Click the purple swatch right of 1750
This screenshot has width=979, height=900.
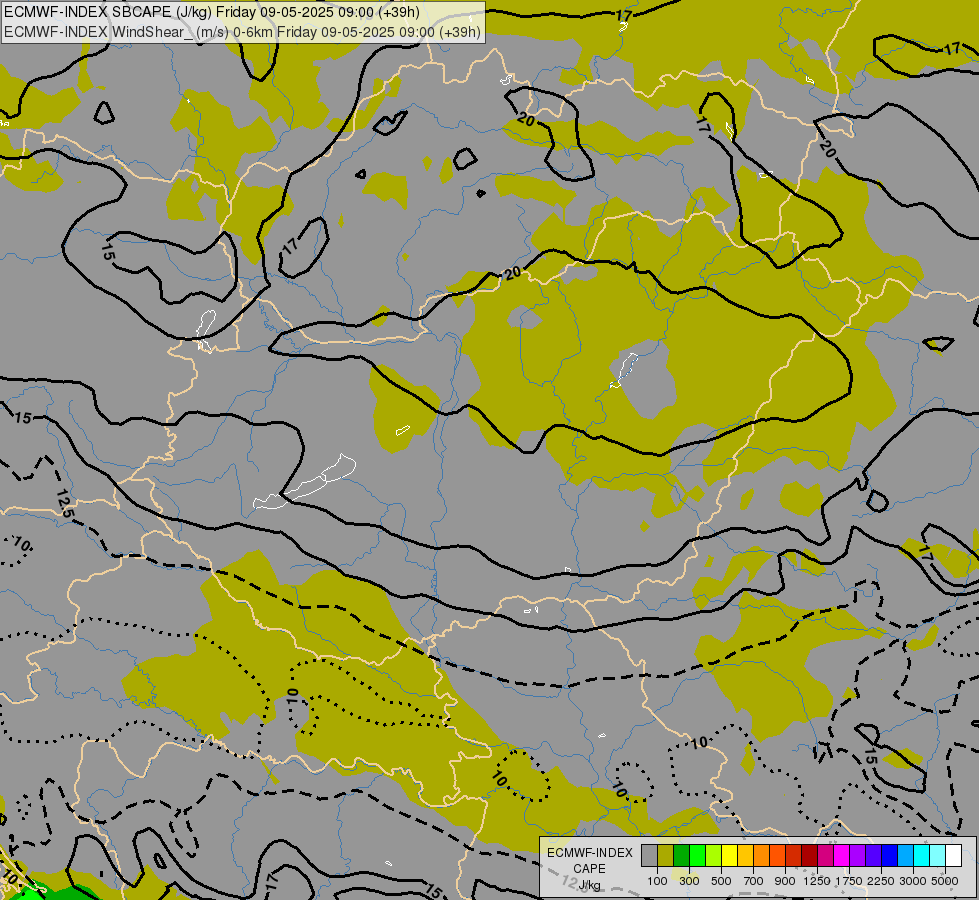click(858, 855)
